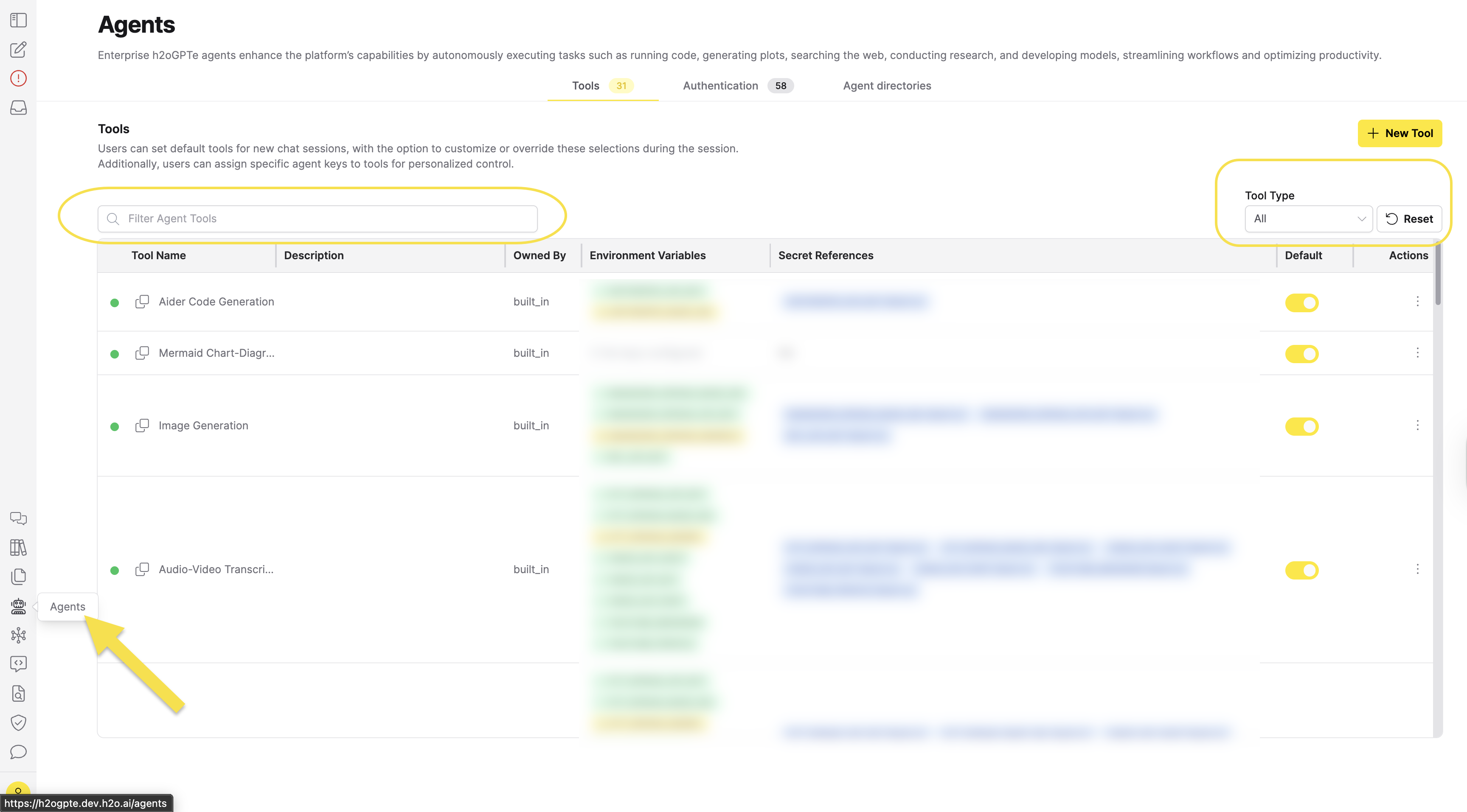Screen dimensions: 1467x812
Task: Turn off Mermaid Chart-Diagram default toggle
Action: 1301,354
